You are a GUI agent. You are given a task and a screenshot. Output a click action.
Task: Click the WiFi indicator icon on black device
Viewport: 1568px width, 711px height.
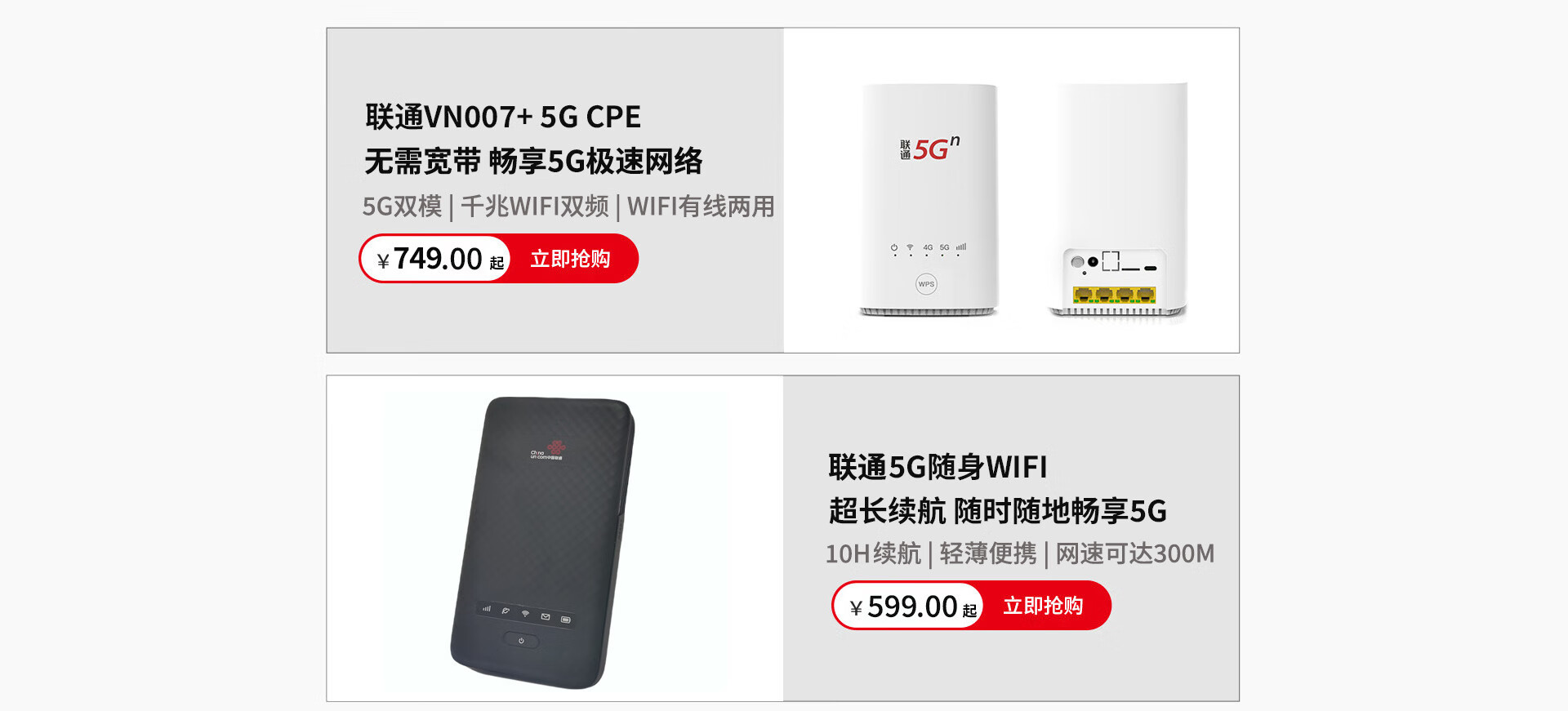[526, 613]
